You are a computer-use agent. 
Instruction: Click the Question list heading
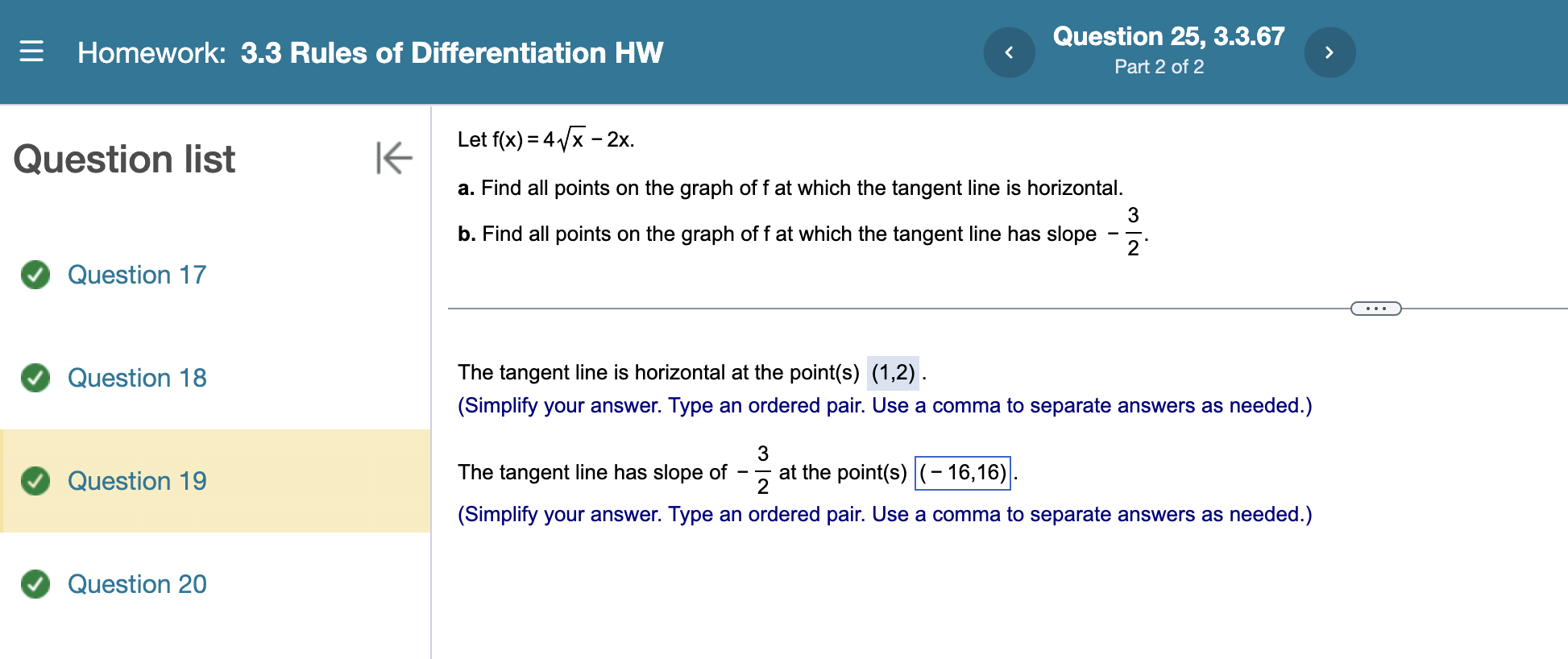click(x=125, y=159)
